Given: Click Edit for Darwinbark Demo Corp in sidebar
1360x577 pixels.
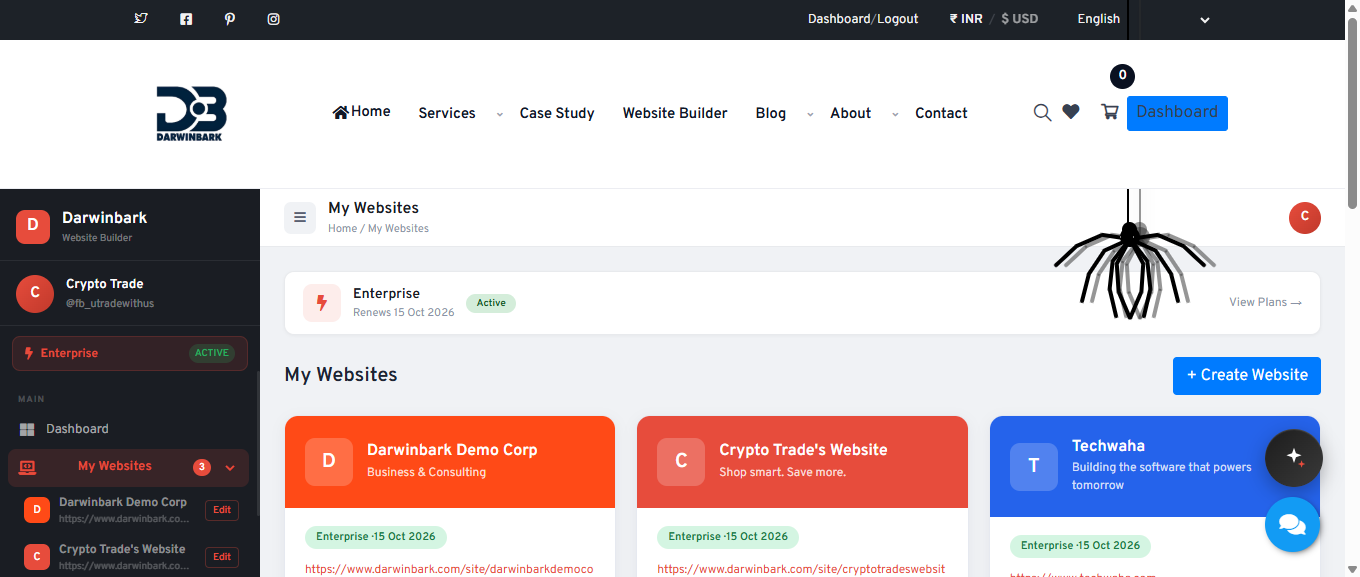Looking at the screenshot, I should 222,510.
